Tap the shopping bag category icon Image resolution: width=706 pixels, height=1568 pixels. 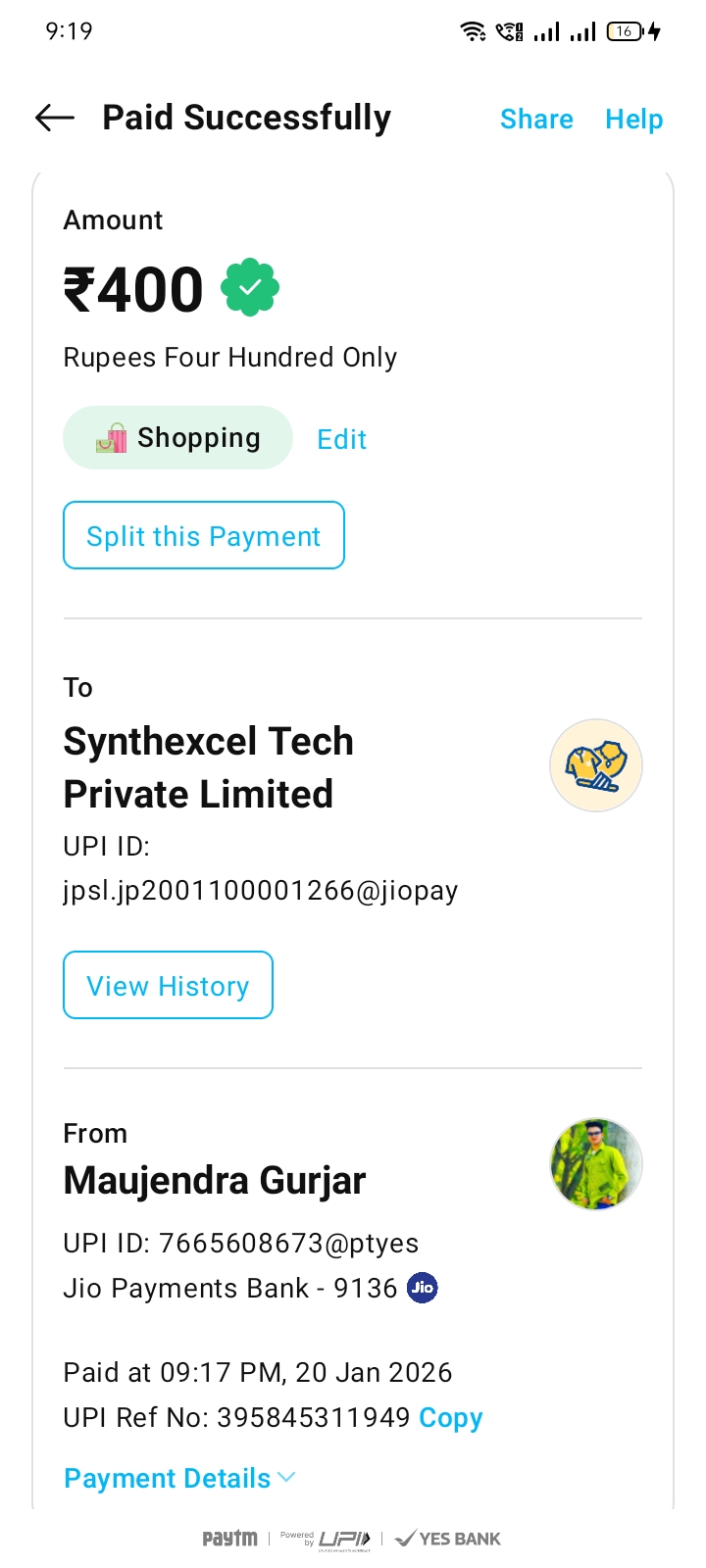(x=112, y=438)
